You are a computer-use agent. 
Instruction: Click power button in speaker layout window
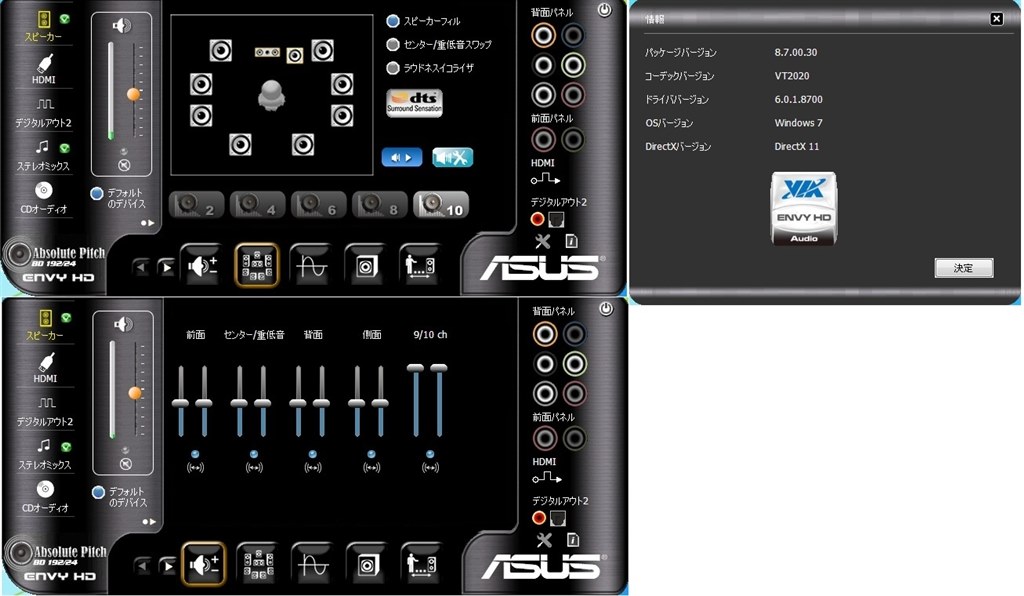pos(605,10)
